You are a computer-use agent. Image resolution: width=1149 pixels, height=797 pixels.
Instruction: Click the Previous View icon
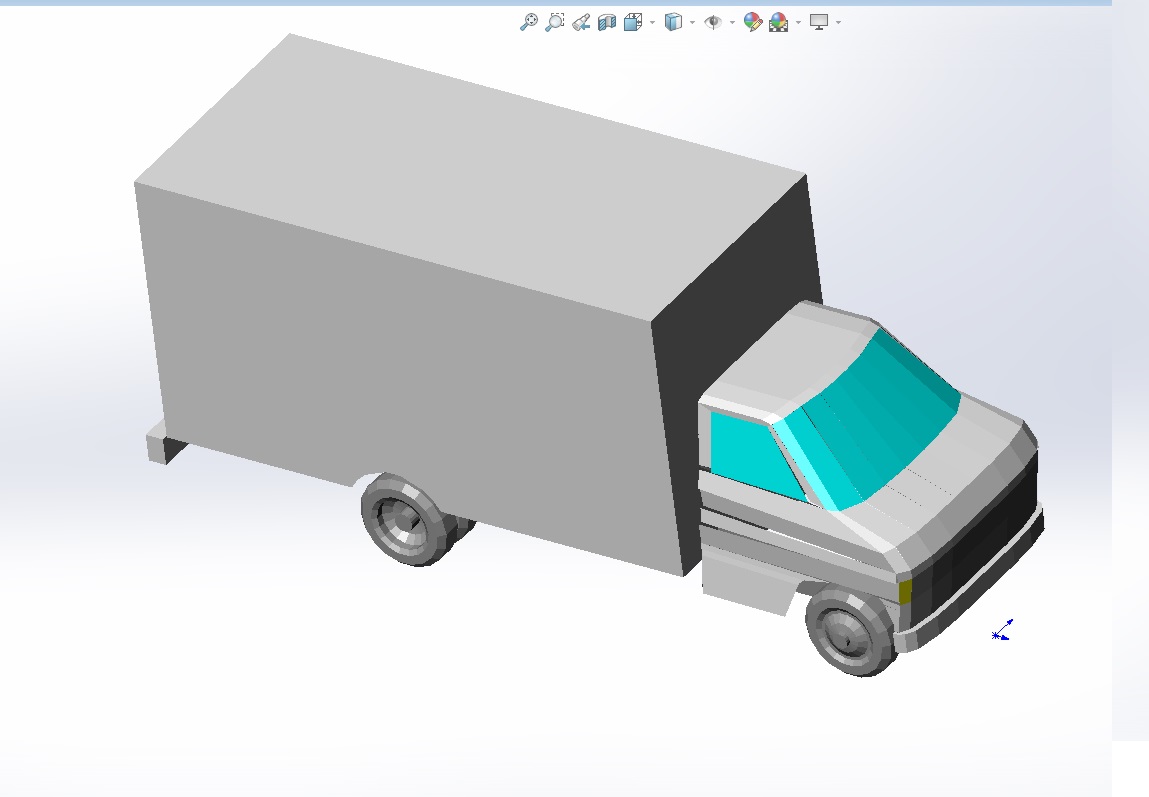581,22
